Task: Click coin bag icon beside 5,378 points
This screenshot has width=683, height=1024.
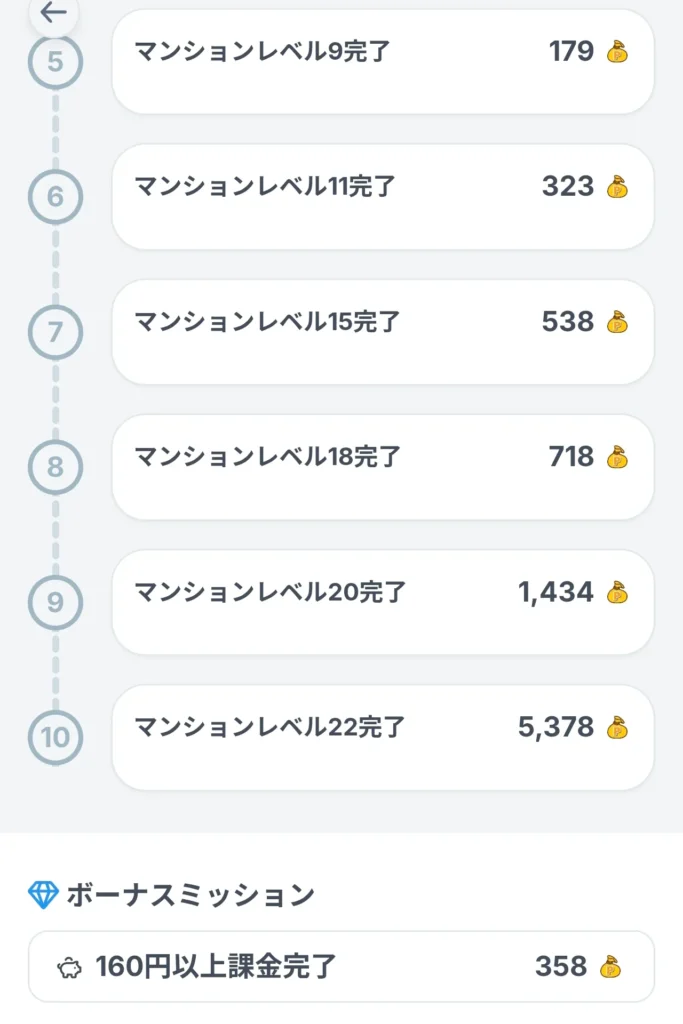Action: [x=617, y=727]
